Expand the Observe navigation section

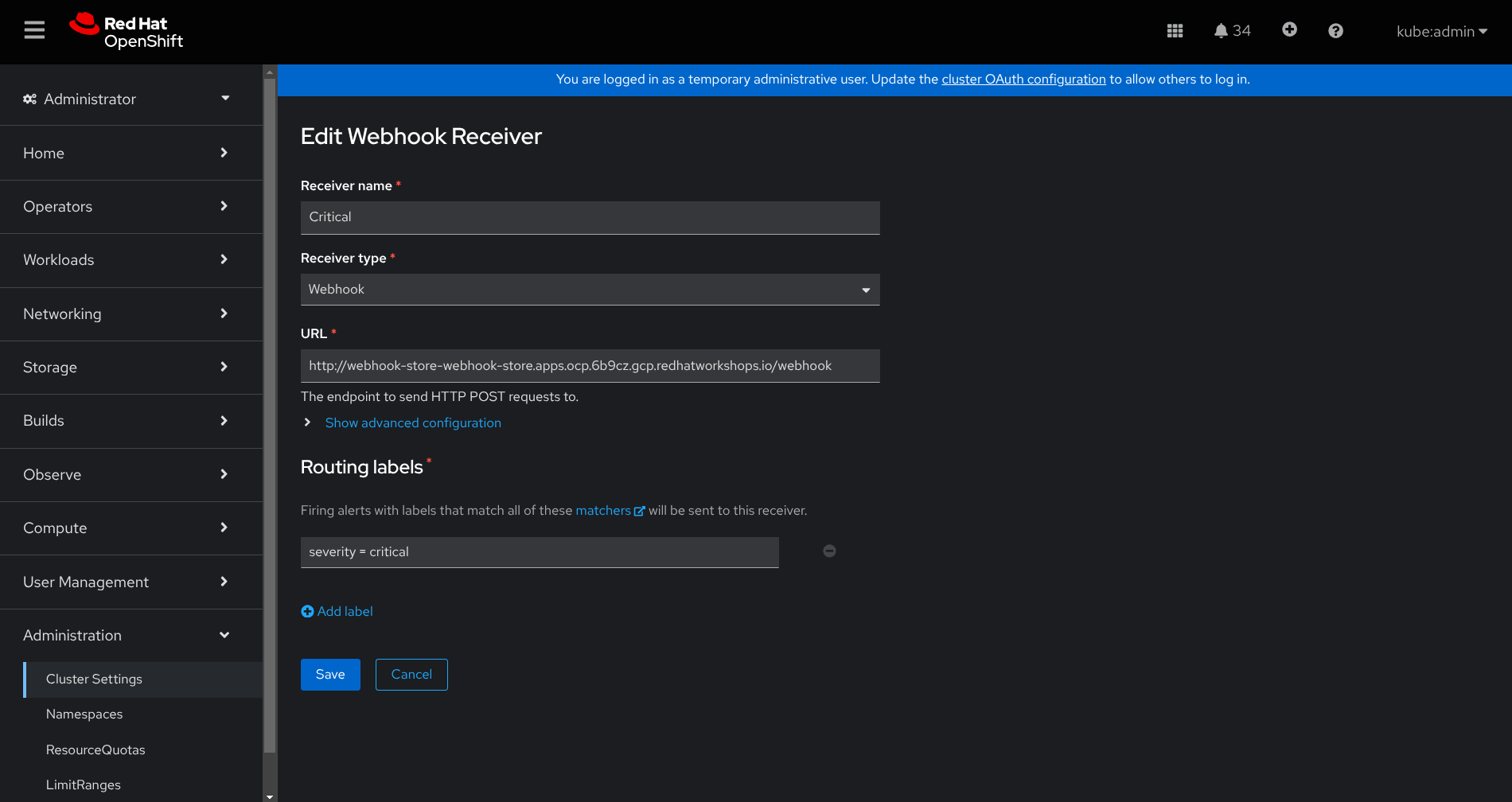127,475
